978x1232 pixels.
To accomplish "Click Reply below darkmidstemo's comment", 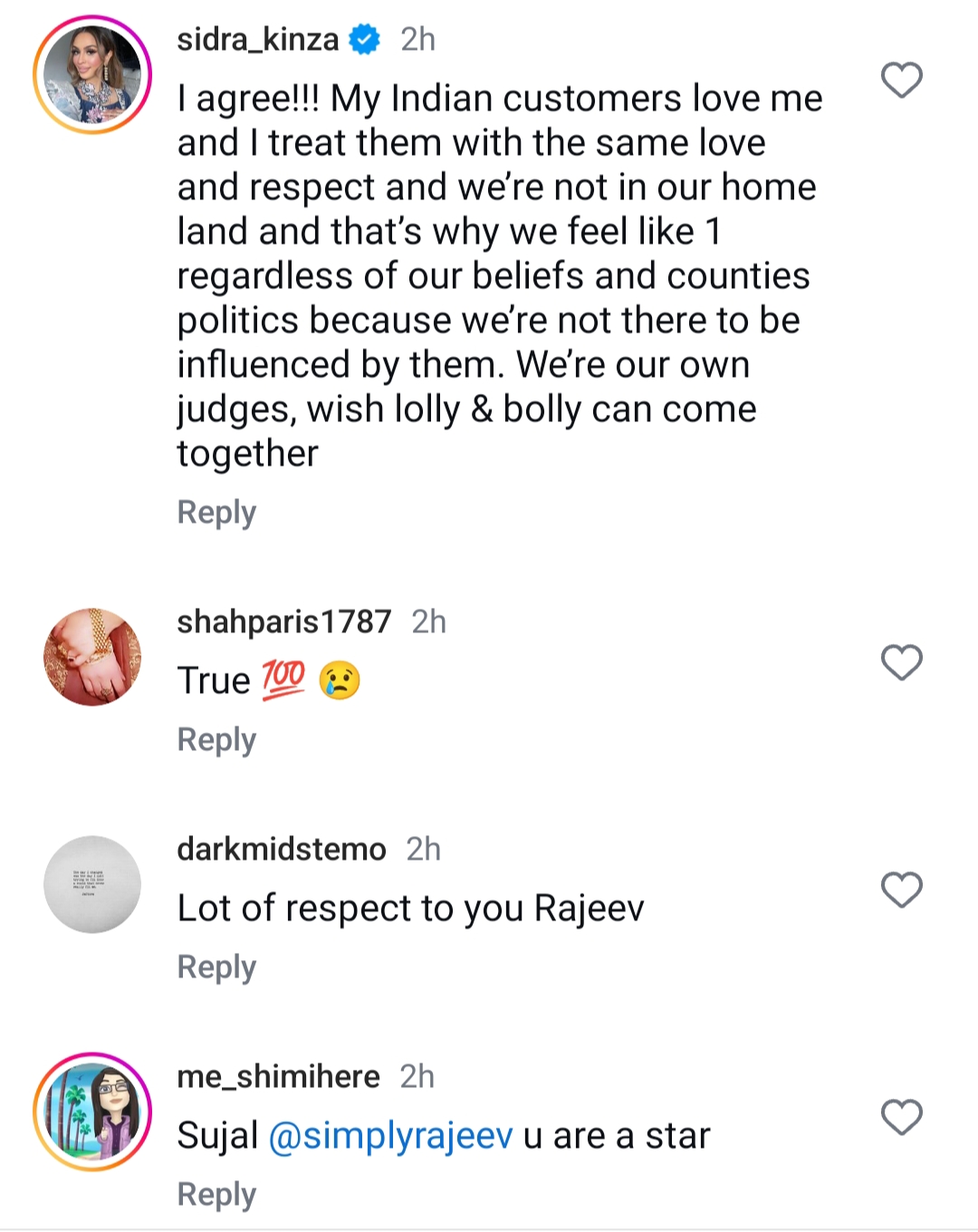I will (216, 967).
